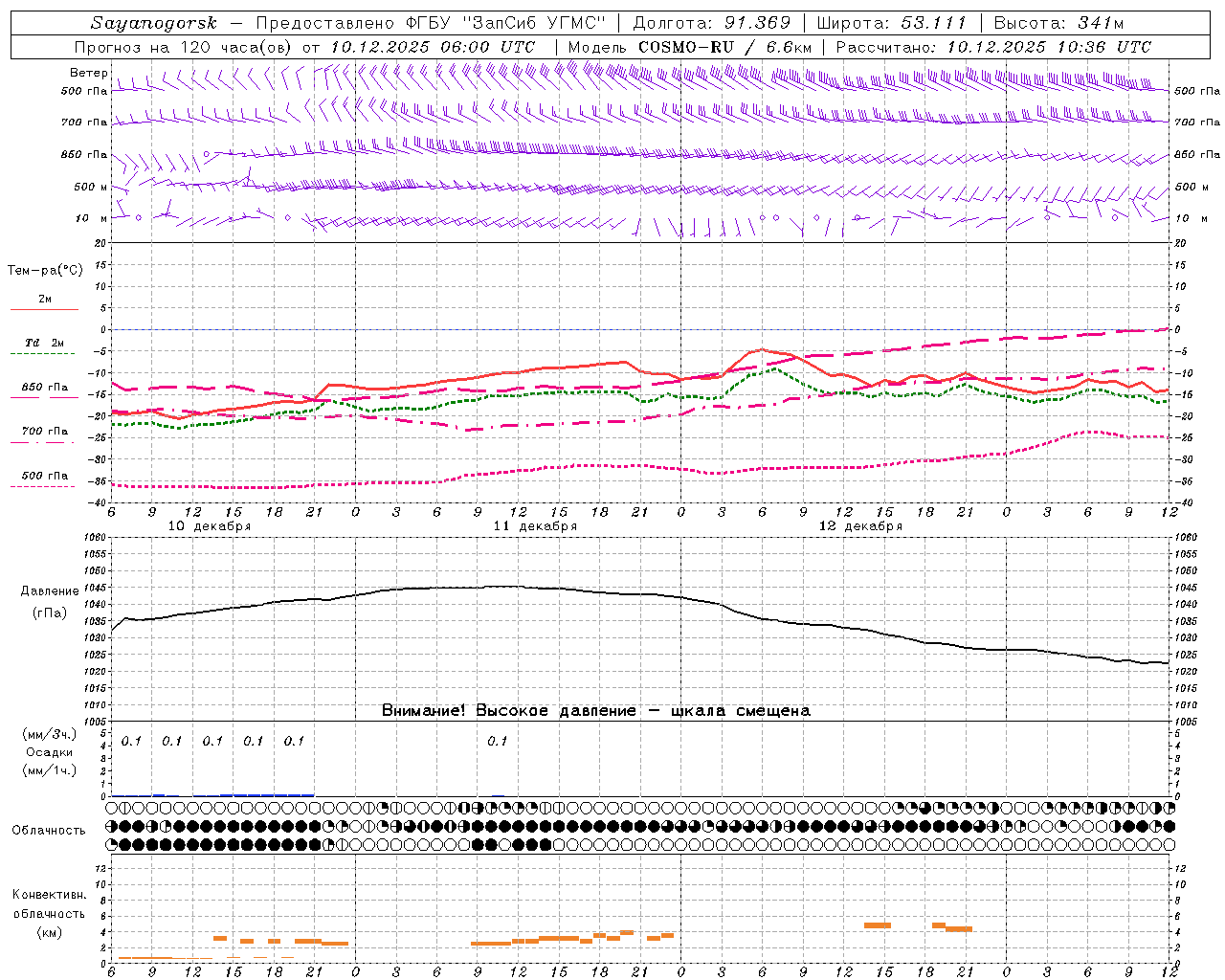Viewport: 1225px width, 980px height.
Task: Click the 12 декабря date label
Action: point(861,526)
